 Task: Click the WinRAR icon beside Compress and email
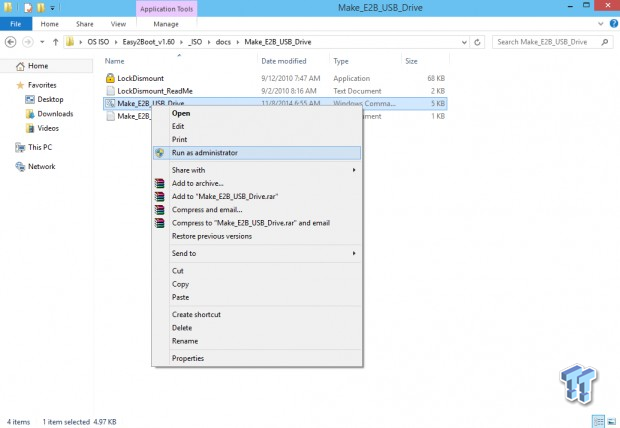coord(159,210)
